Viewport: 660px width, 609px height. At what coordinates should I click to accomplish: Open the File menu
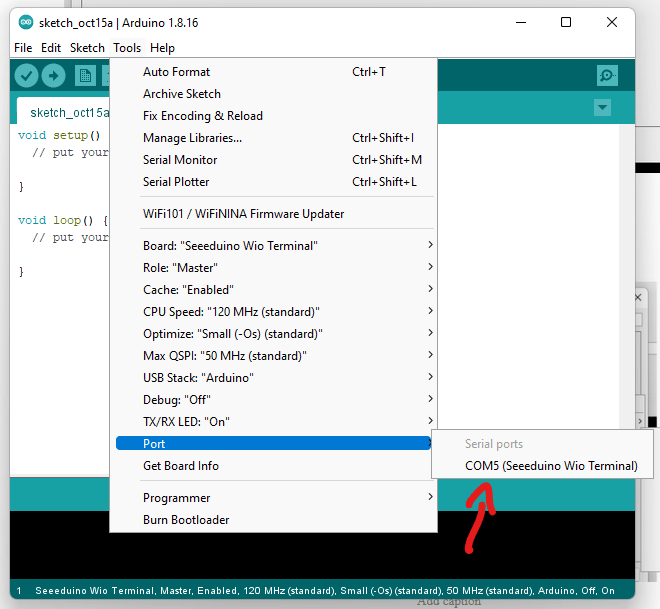click(x=23, y=48)
